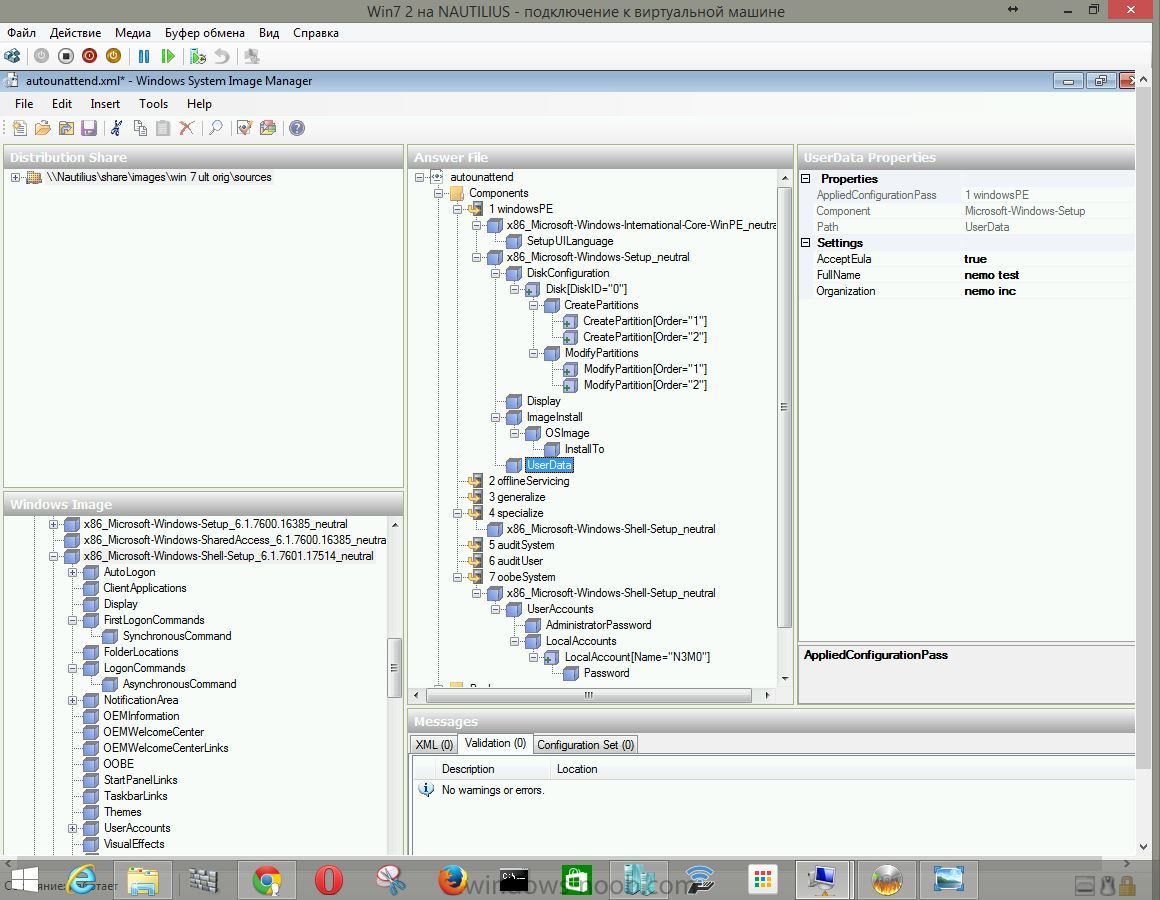
Task: Collapse the ModifyPartitions node
Action: click(533, 353)
